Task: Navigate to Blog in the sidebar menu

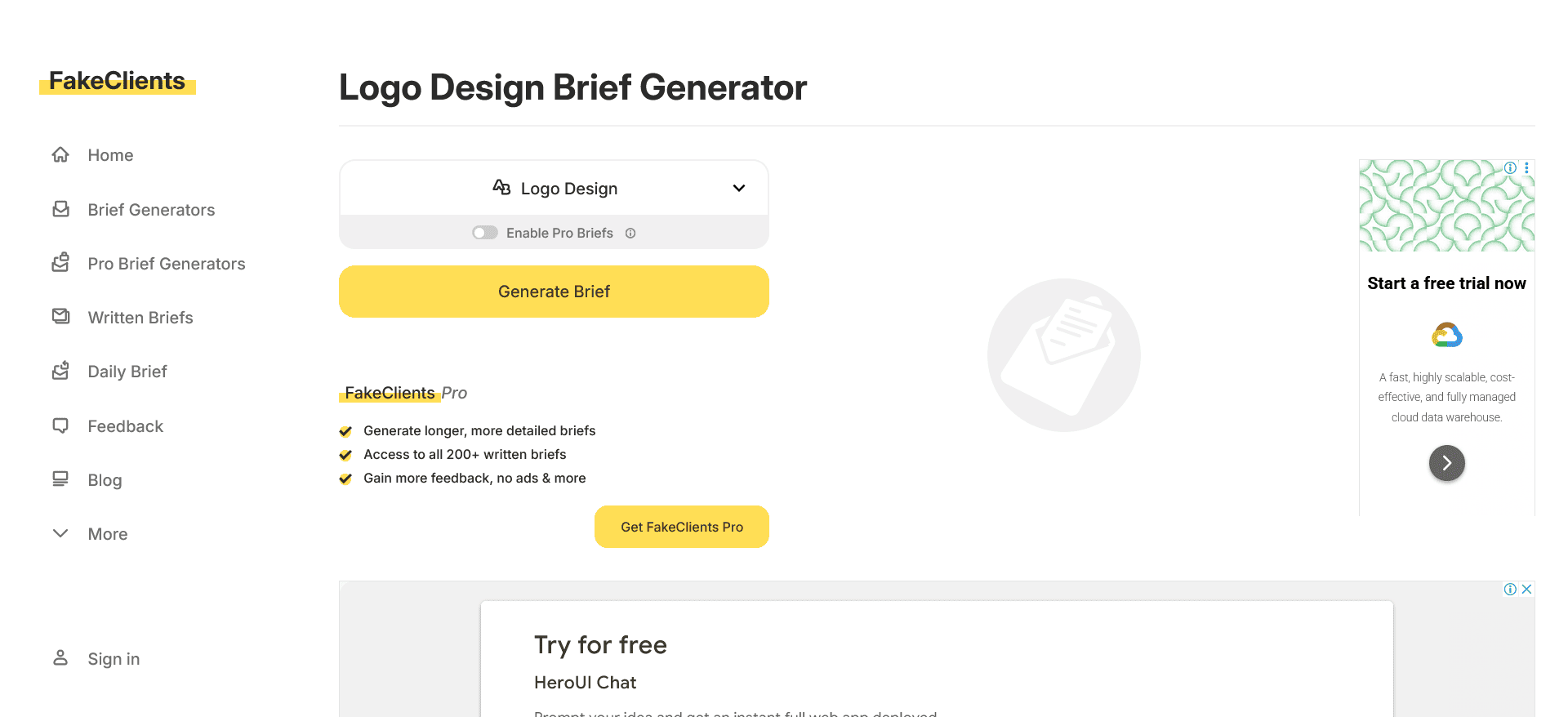Action: click(105, 479)
